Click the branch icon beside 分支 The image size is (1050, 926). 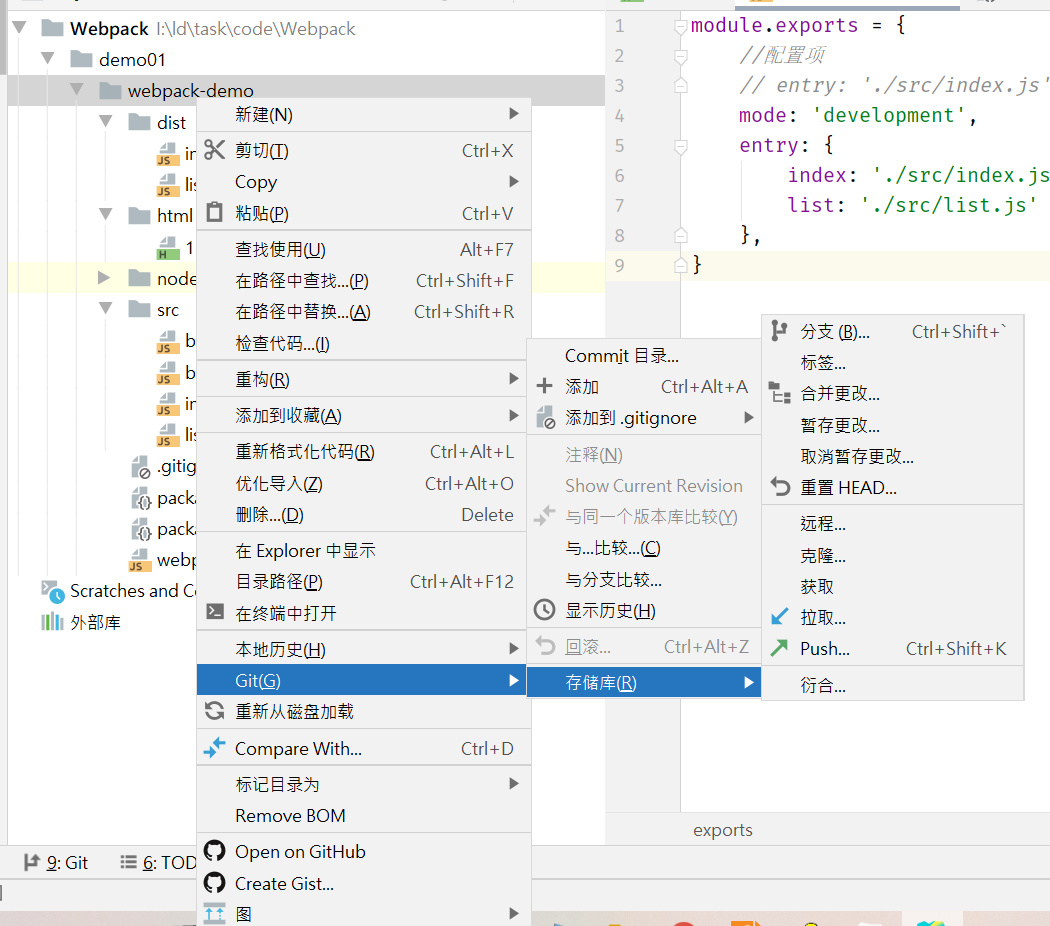(779, 331)
